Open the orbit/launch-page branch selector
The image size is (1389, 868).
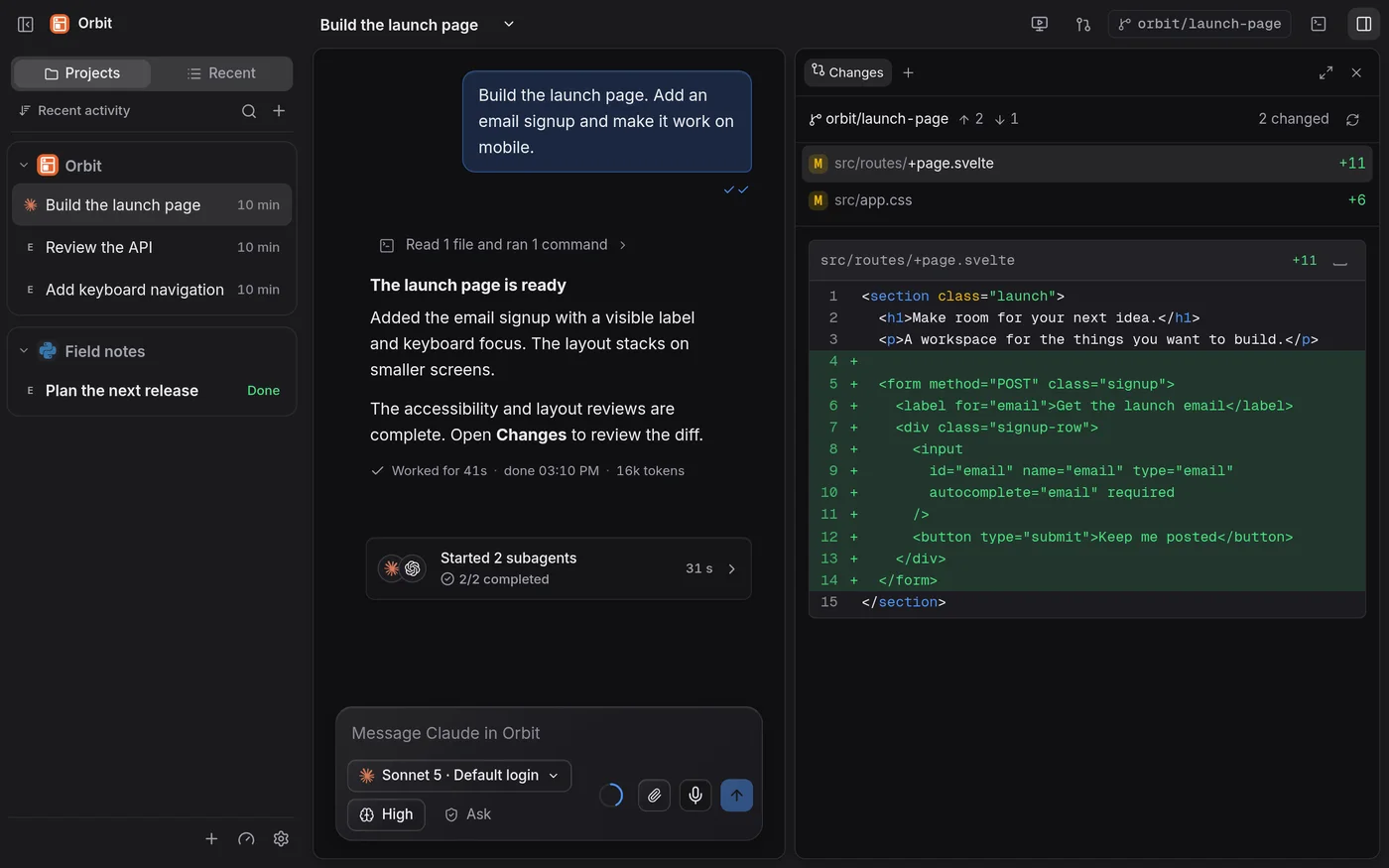coord(1200,24)
